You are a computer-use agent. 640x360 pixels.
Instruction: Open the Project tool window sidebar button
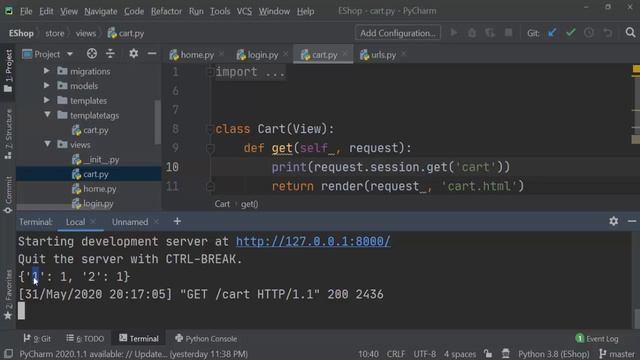coord(8,71)
